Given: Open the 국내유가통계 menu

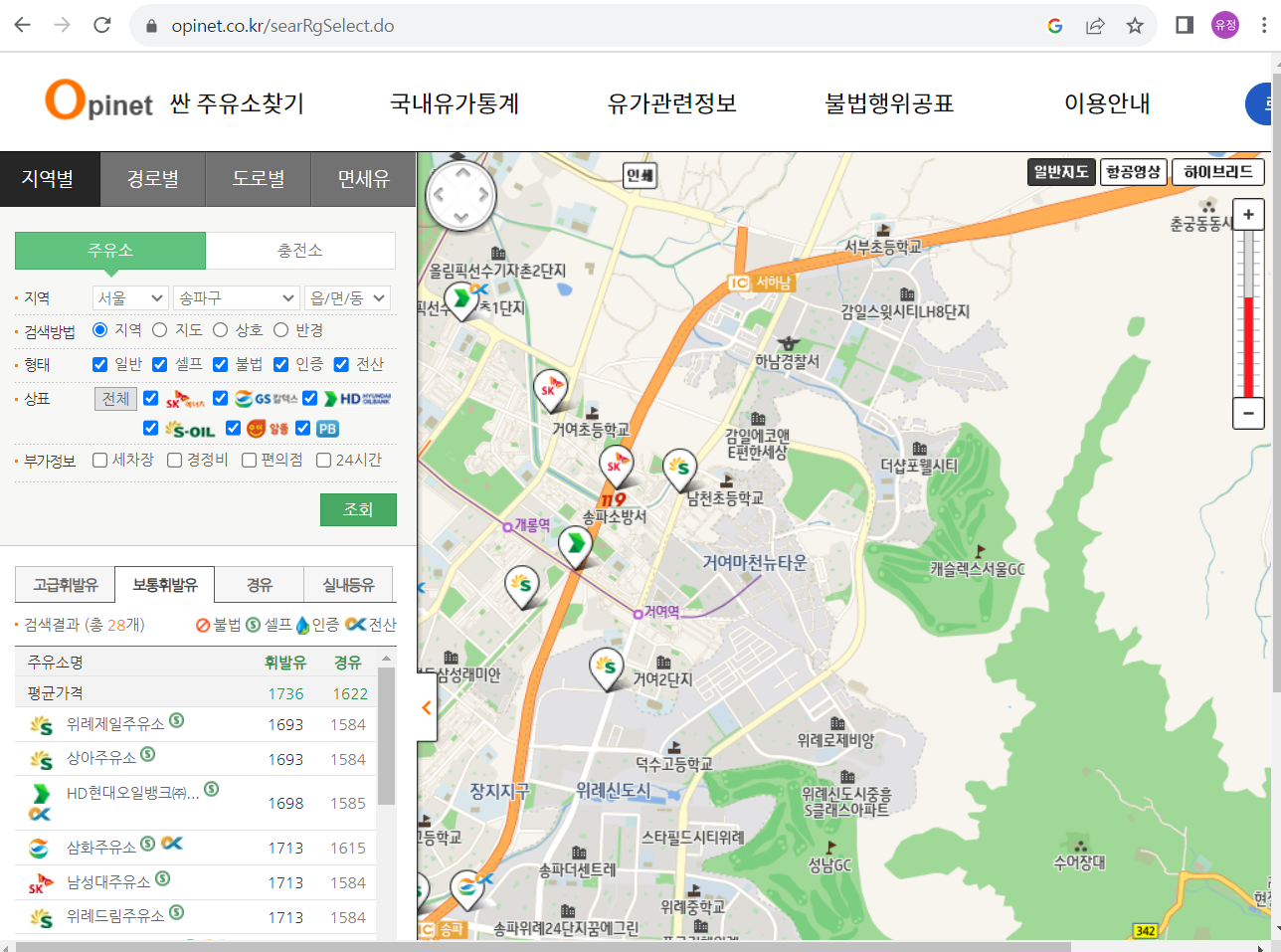Looking at the screenshot, I should (455, 103).
